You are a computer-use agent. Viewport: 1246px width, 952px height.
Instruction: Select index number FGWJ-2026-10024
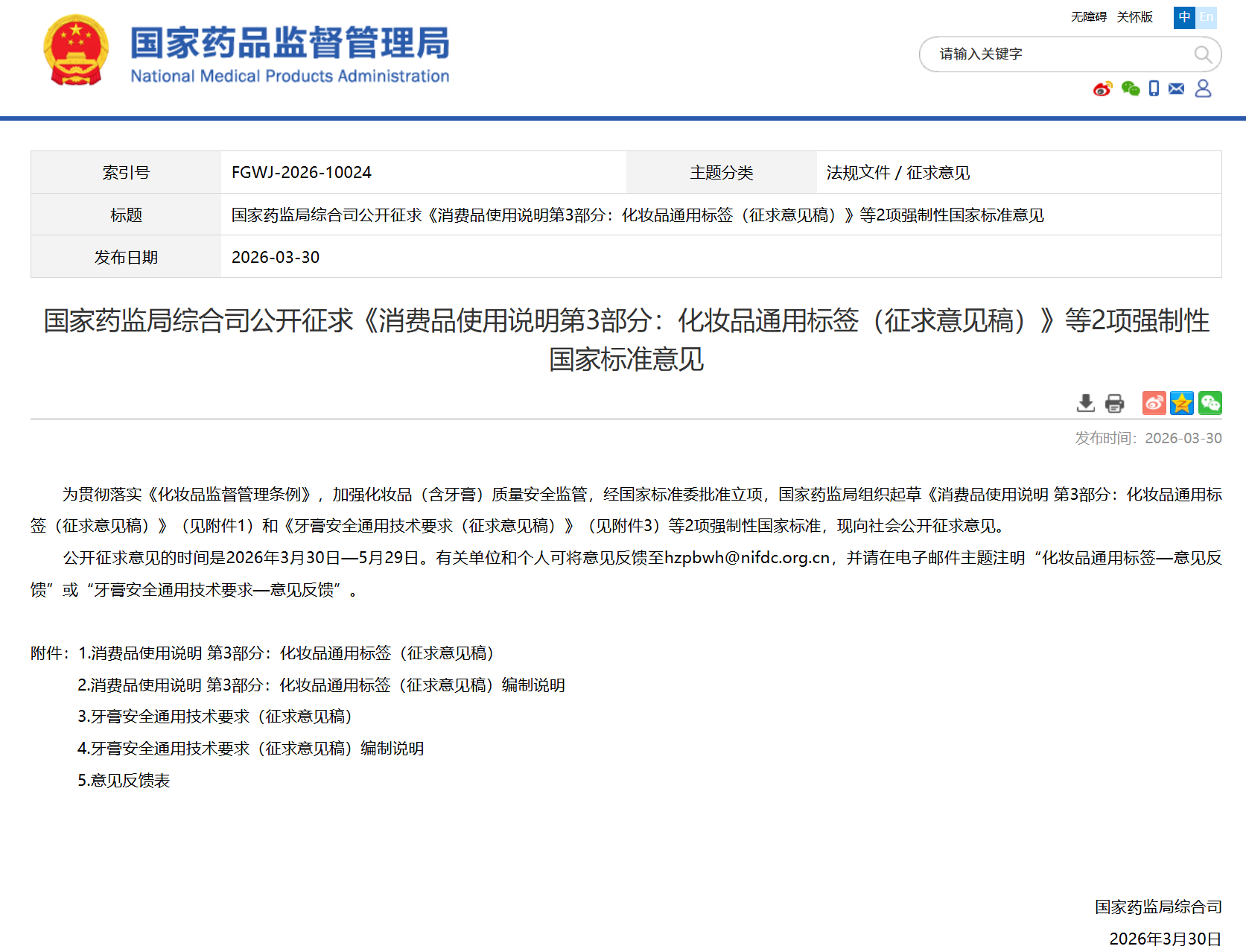[302, 173]
